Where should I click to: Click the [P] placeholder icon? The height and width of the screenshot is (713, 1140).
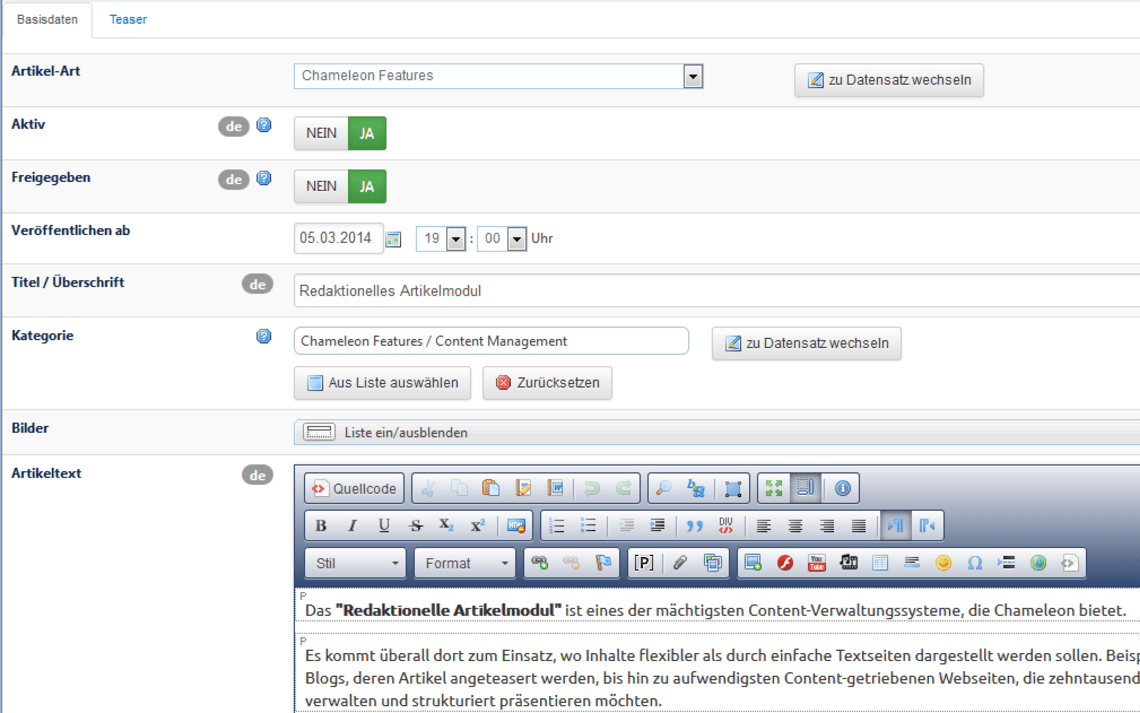coord(643,563)
